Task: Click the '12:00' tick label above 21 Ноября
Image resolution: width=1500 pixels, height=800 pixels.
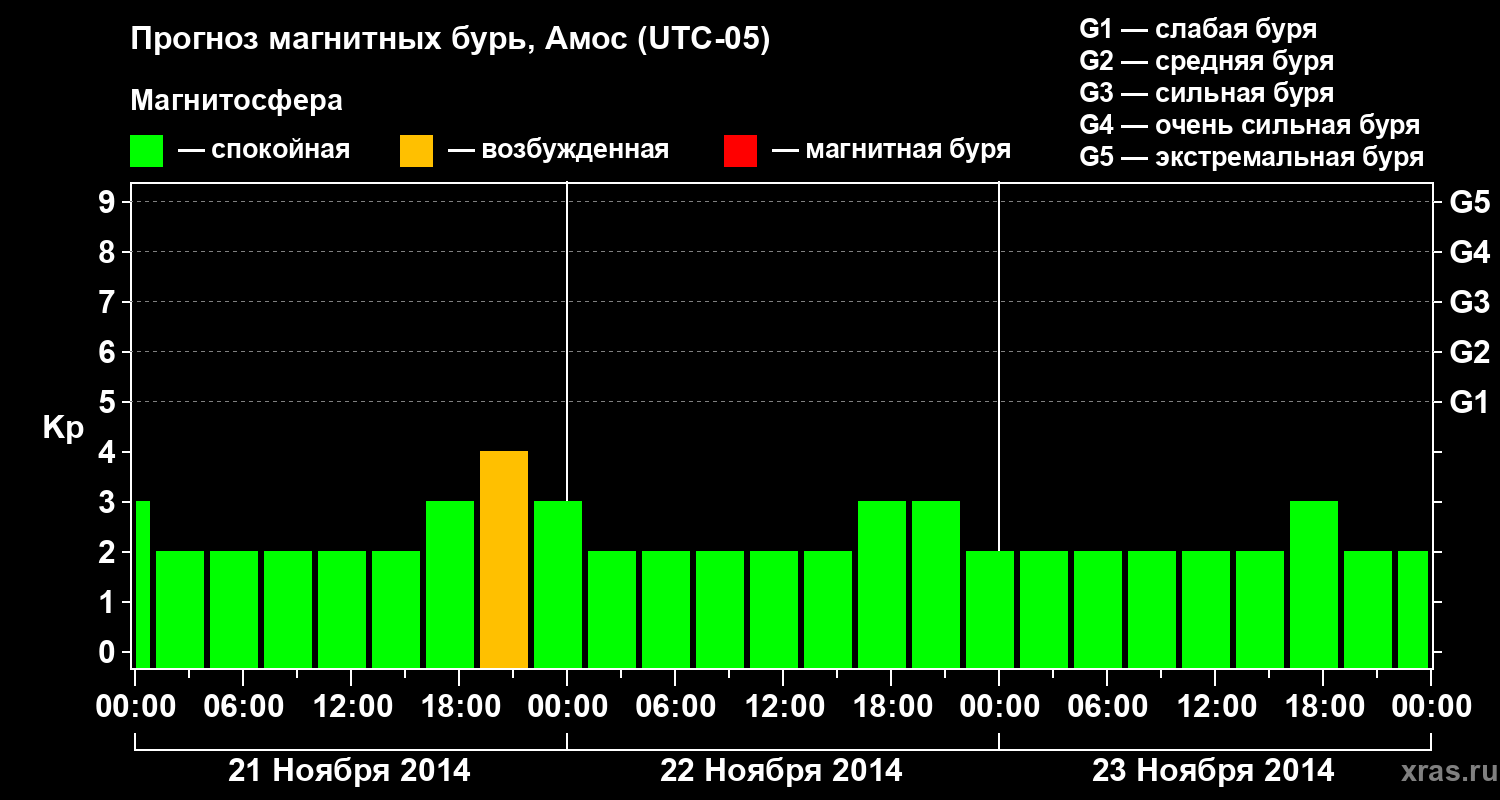Action: 352,707
